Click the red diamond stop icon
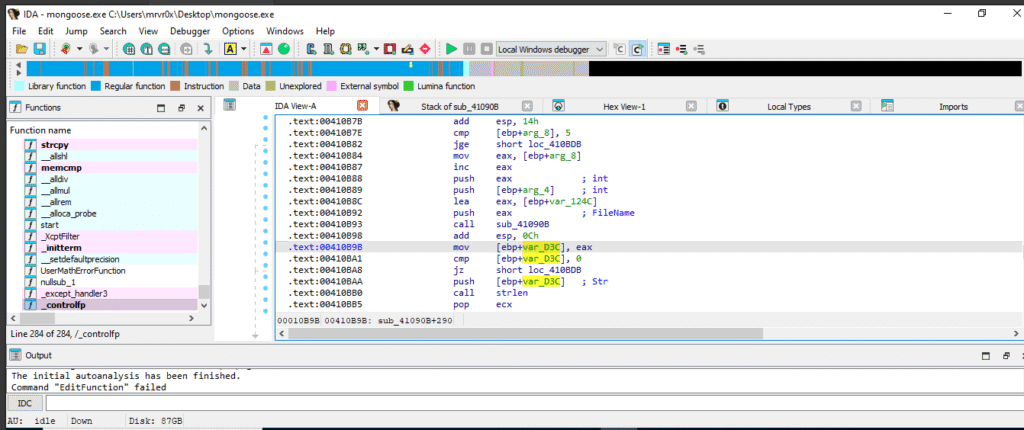The width and height of the screenshot is (1024, 430). (425, 49)
